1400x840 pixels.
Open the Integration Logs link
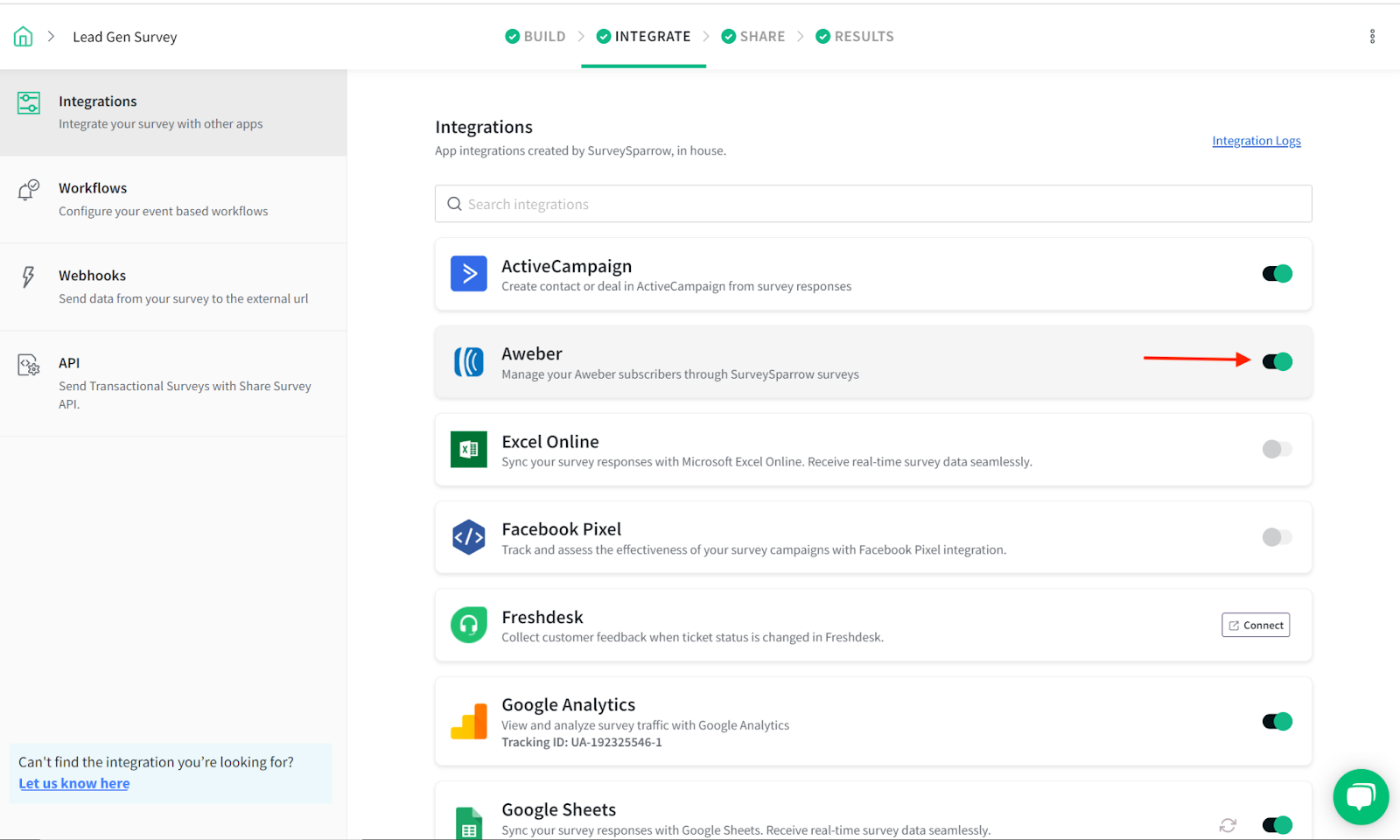[1256, 141]
